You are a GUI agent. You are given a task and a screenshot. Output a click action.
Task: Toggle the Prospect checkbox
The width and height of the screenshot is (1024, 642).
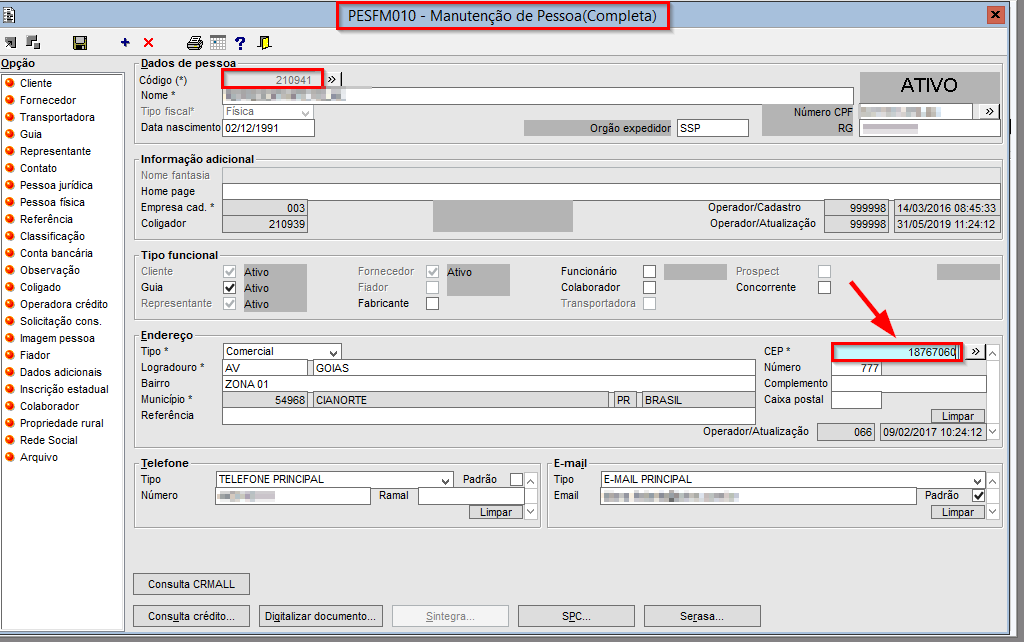[x=825, y=271]
